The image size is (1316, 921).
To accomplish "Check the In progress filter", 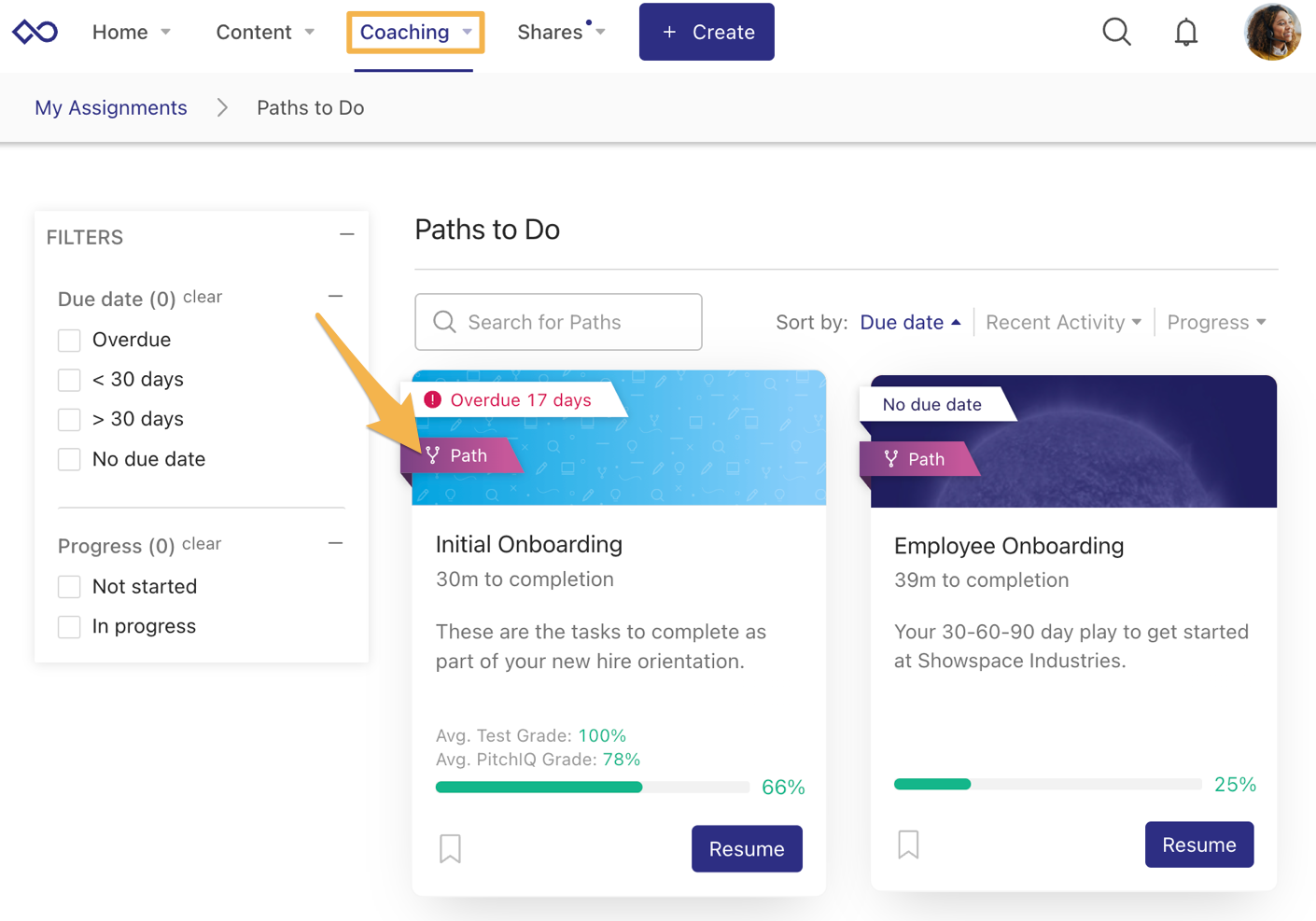I will [69, 626].
